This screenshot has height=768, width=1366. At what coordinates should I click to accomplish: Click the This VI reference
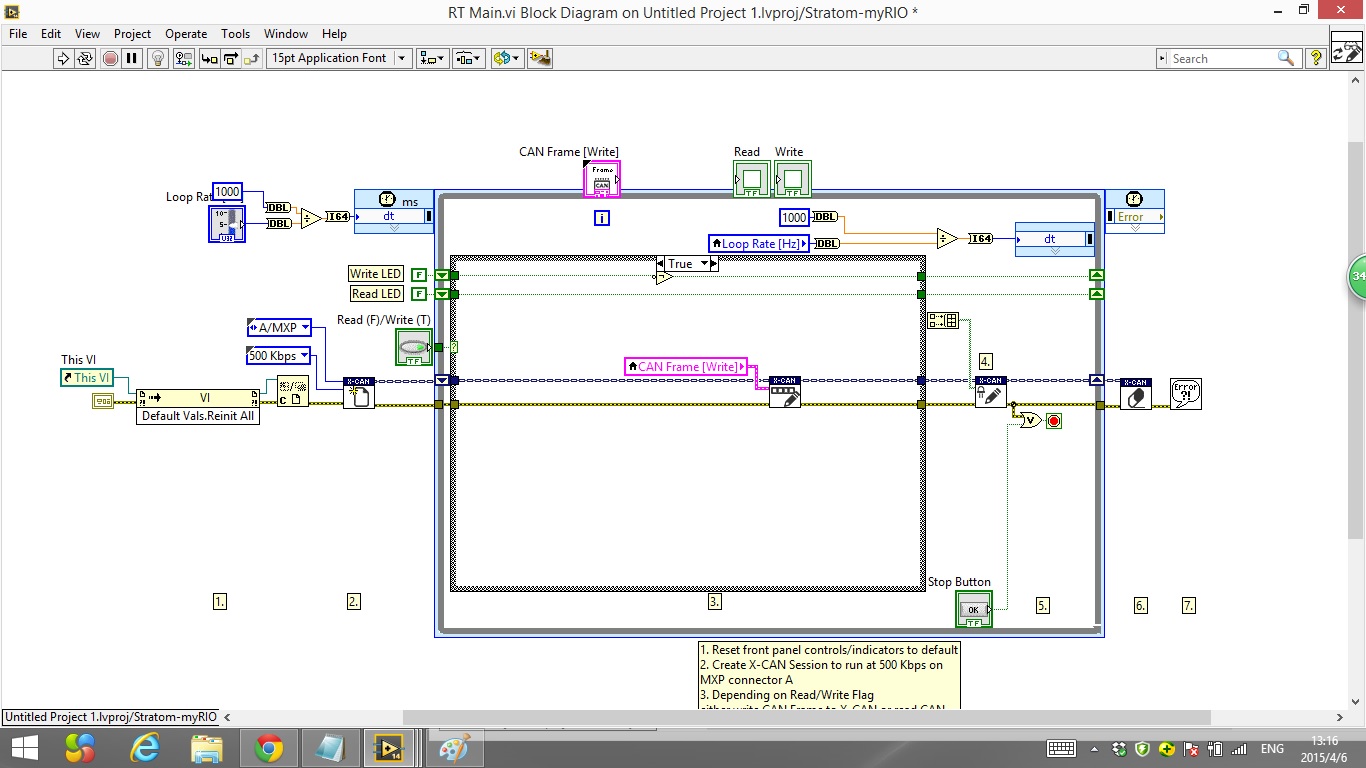pyautogui.click(x=87, y=377)
